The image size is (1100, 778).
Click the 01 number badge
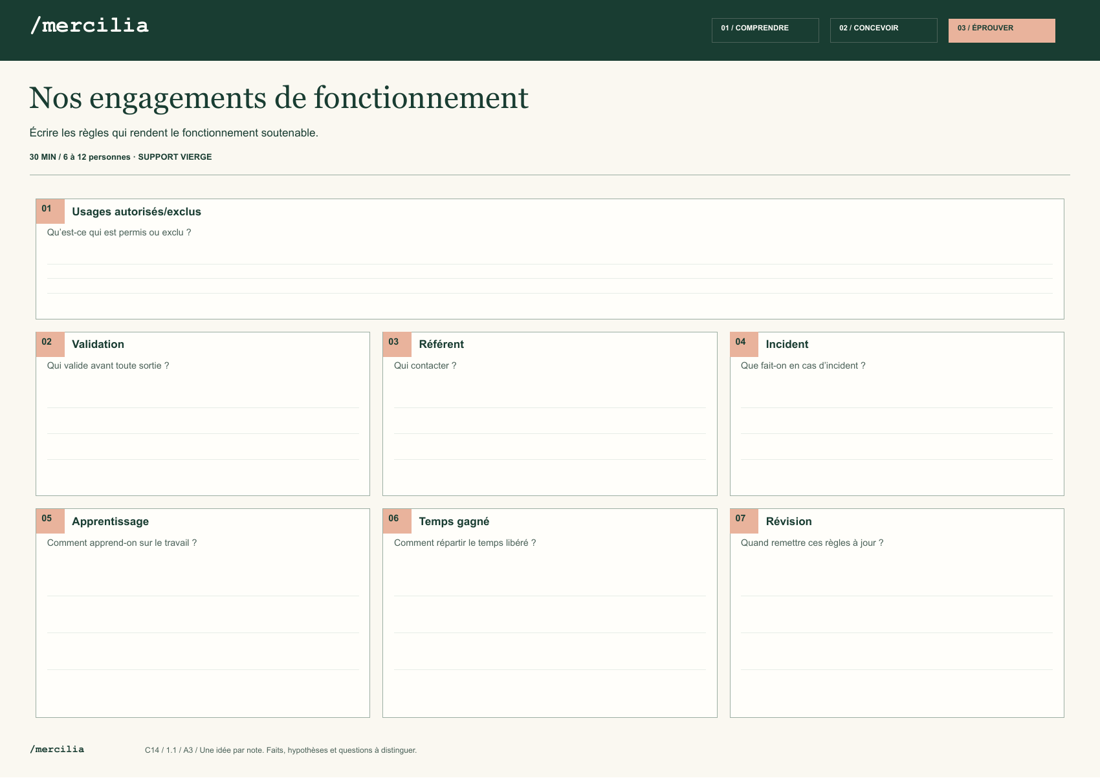click(50, 210)
